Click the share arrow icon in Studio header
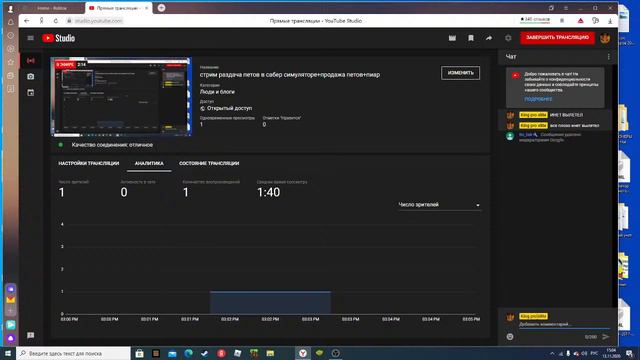The width and height of the screenshot is (640, 360). pyautogui.click(x=489, y=38)
